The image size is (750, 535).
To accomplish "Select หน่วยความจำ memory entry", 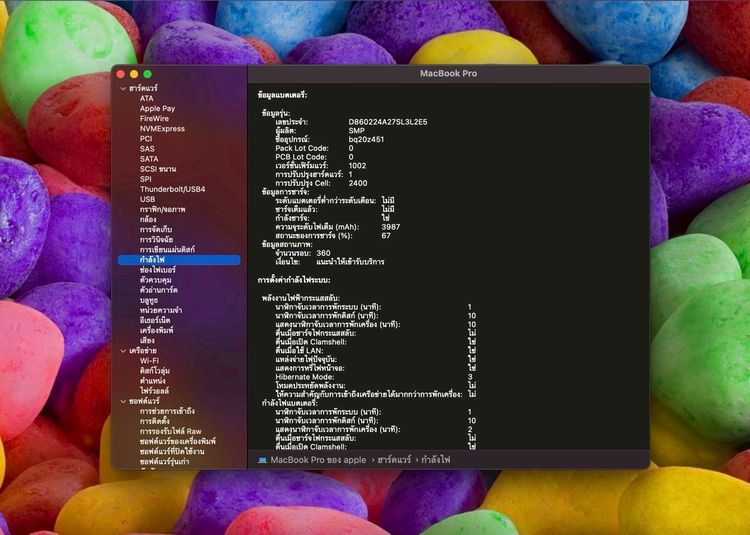I will pyautogui.click(x=161, y=310).
